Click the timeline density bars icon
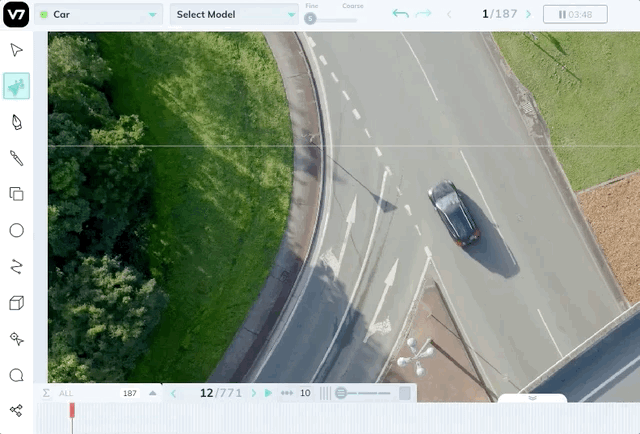The height and width of the screenshot is (434, 640). 325,393
